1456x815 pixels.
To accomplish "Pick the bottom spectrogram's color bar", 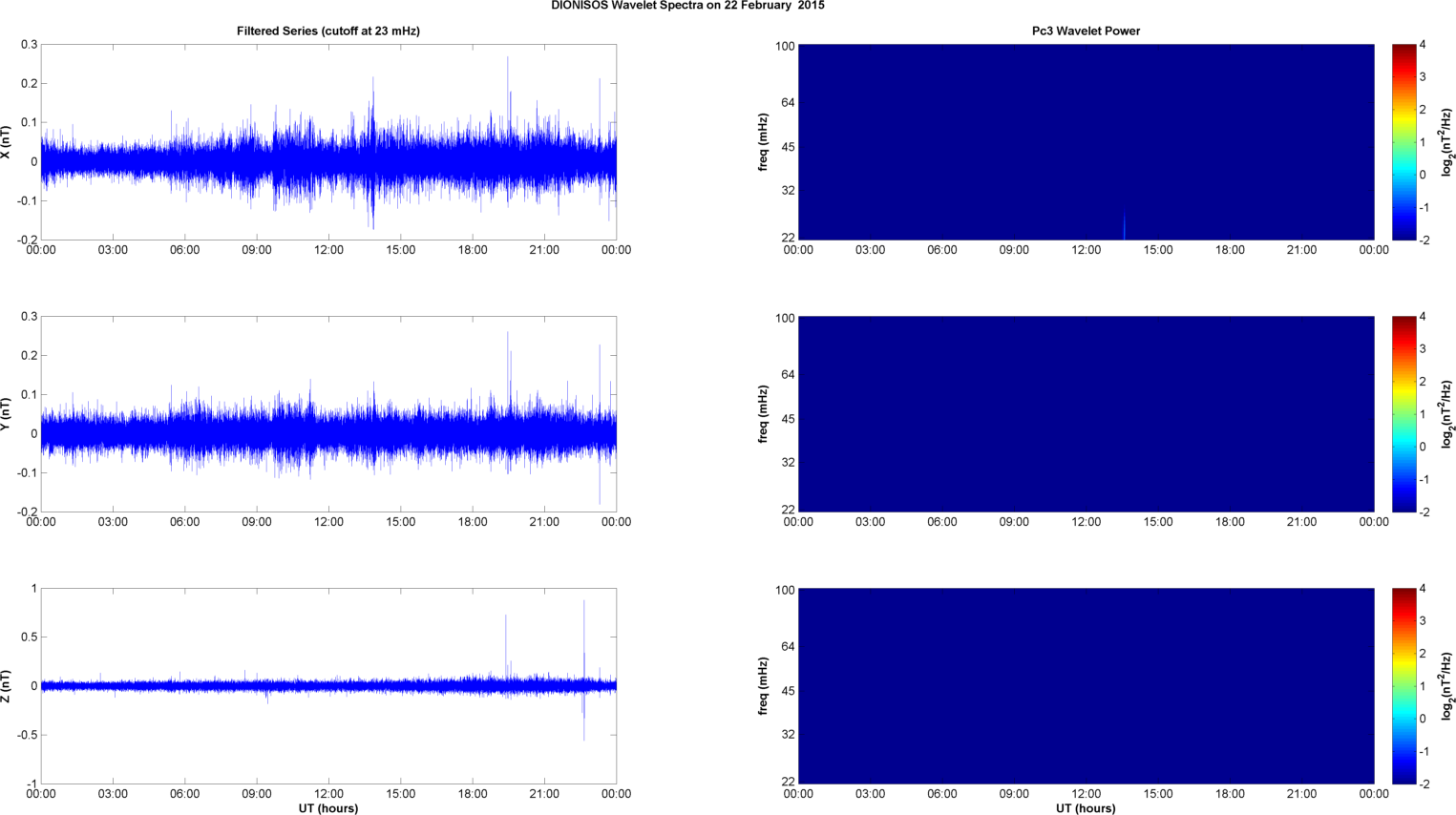I will [1403, 686].
